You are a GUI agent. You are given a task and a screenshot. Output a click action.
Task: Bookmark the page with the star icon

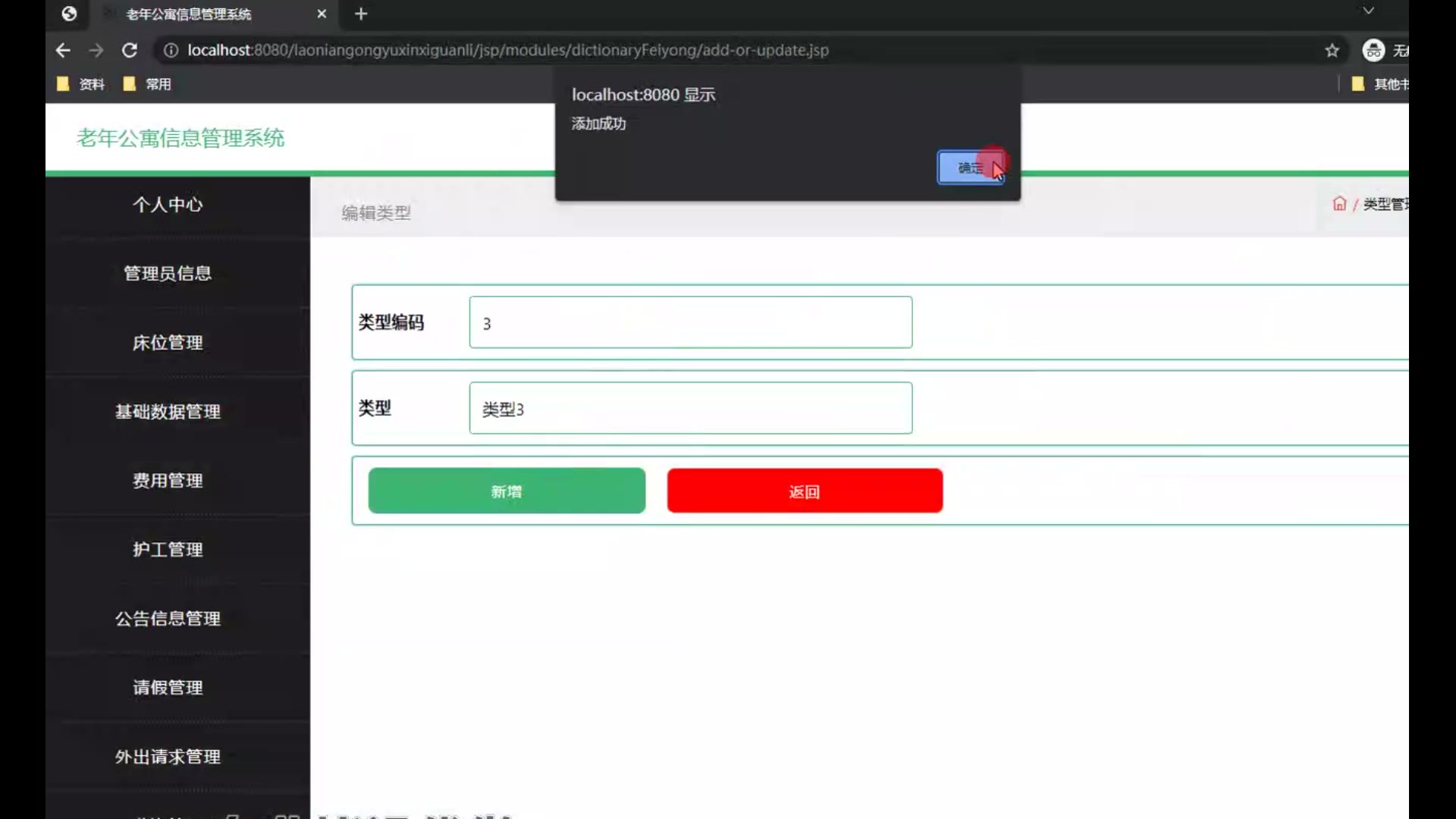click(1332, 50)
